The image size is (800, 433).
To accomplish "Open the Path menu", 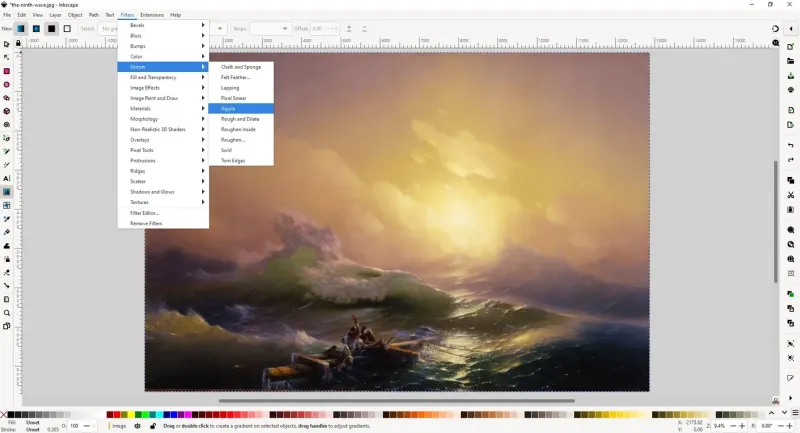I will coord(94,15).
